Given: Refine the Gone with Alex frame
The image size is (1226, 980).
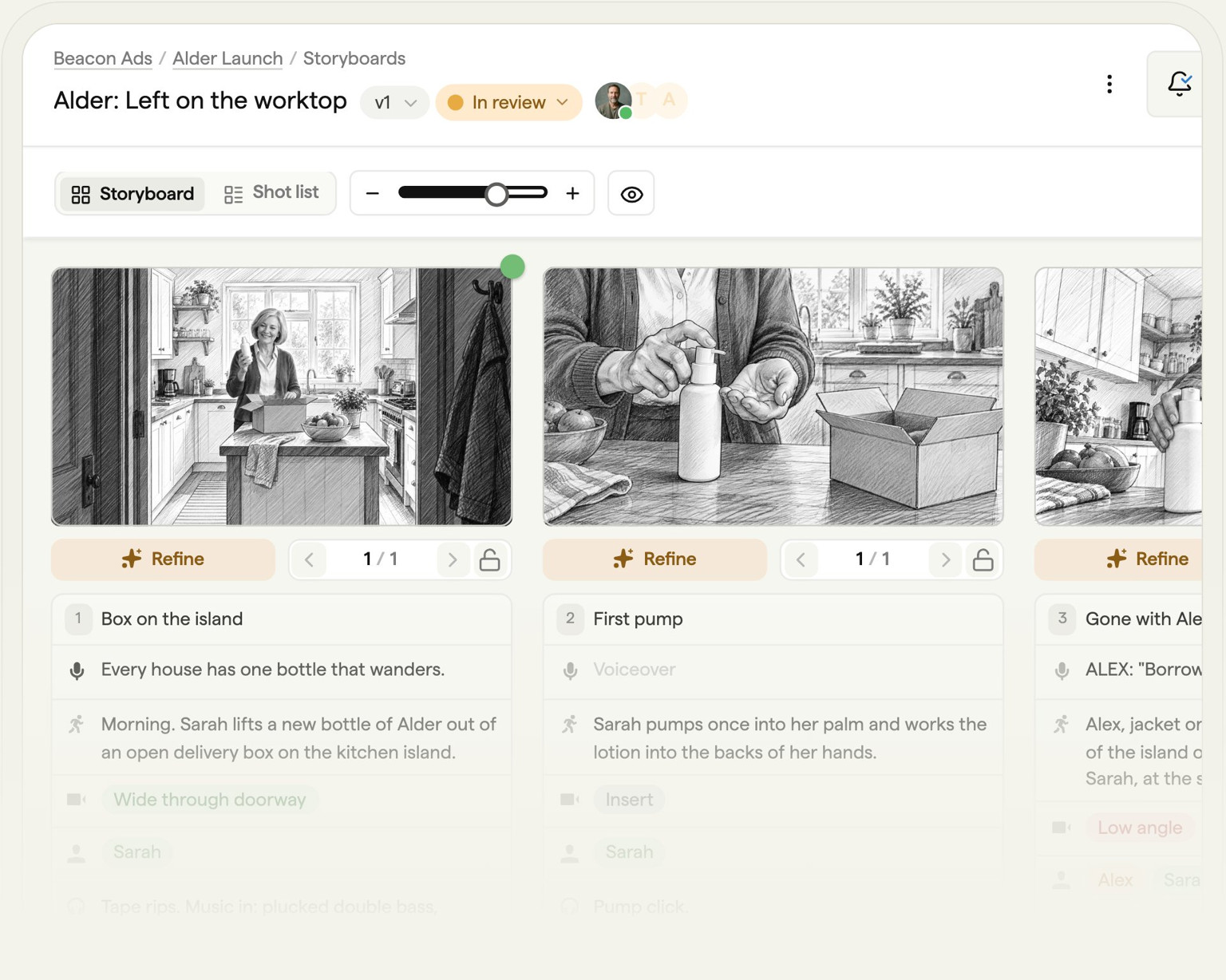Looking at the screenshot, I should coord(1118,559).
